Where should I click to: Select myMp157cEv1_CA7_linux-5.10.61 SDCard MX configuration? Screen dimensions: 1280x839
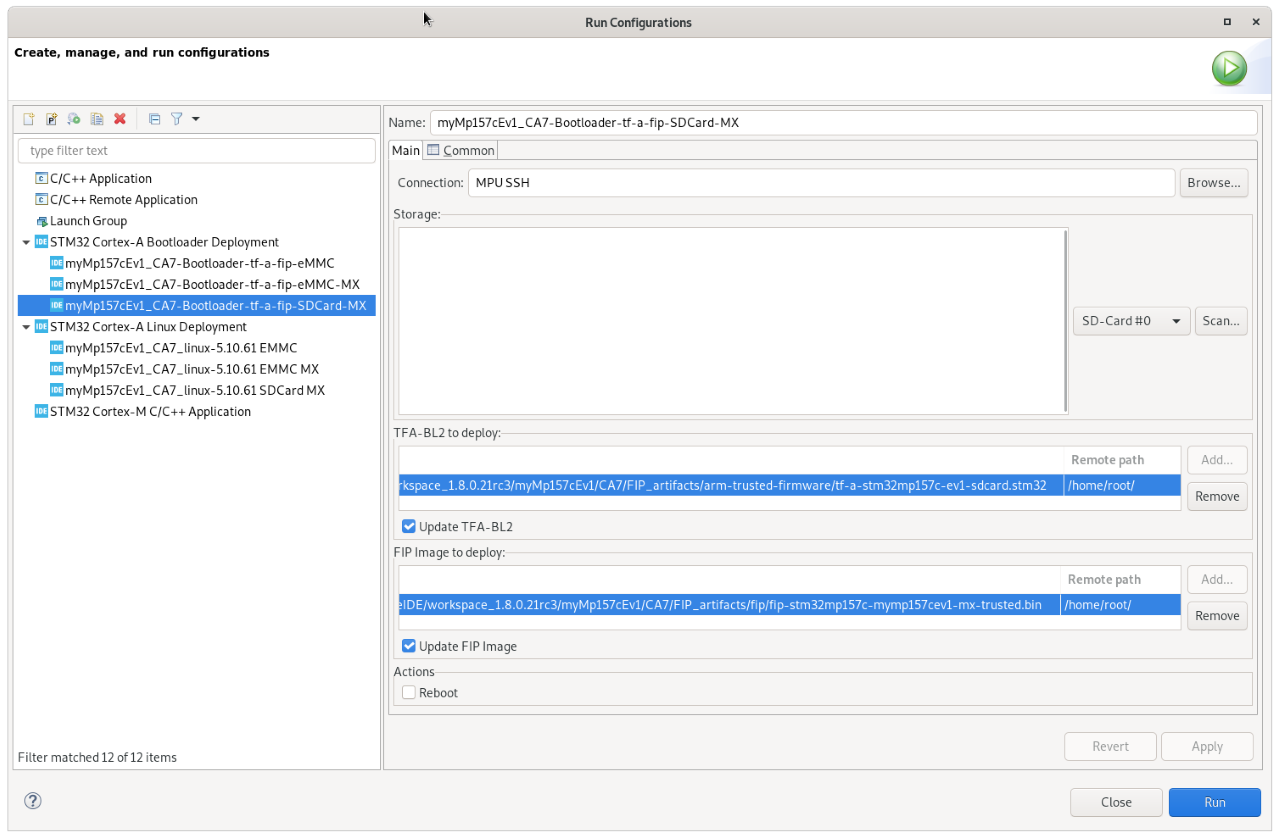point(195,390)
